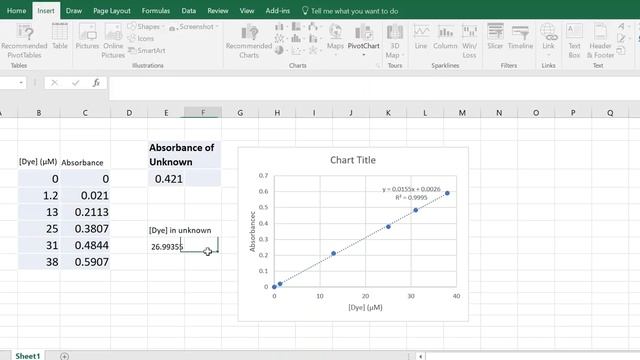Click the Absorbance of Unknown heading cell
The height and width of the screenshot is (360, 640).
coord(184,155)
